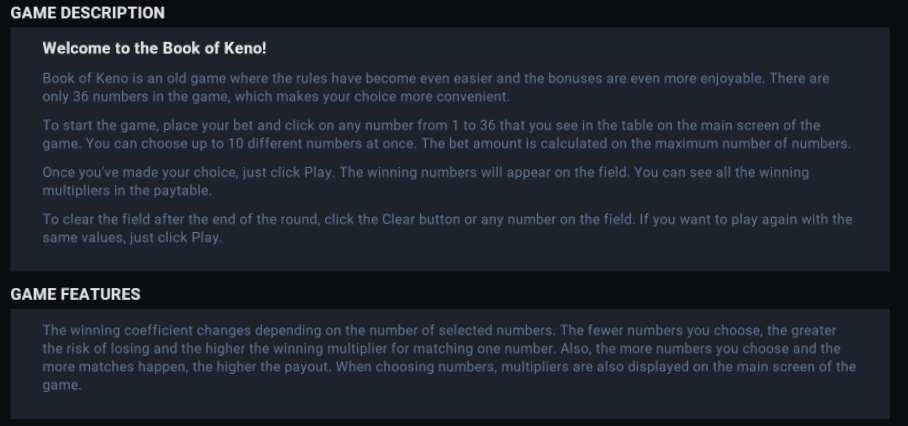The width and height of the screenshot is (908, 426).
Task: Click the GAME DESCRIPTION section heading
Action: pyautogui.click(x=87, y=13)
